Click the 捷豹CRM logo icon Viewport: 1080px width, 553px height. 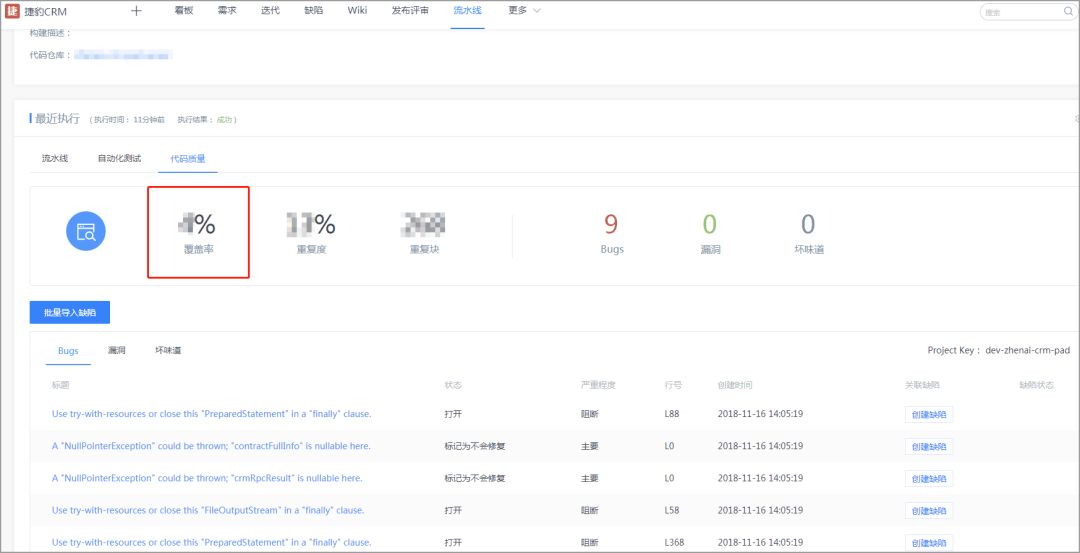(13, 11)
